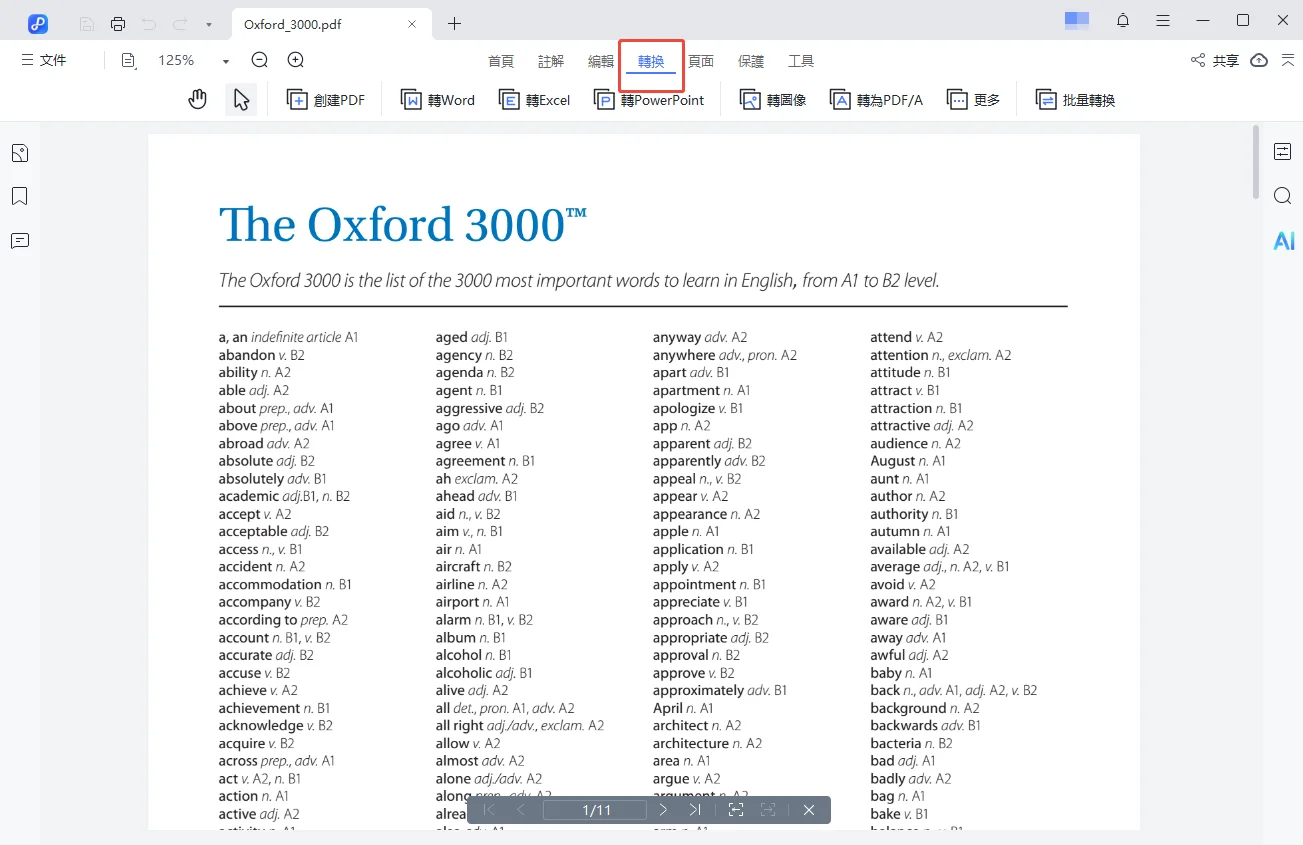Image resolution: width=1303 pixels, height=845 pixels.
Task: Open a new tab with the plus button
Action: coord(454,23)
